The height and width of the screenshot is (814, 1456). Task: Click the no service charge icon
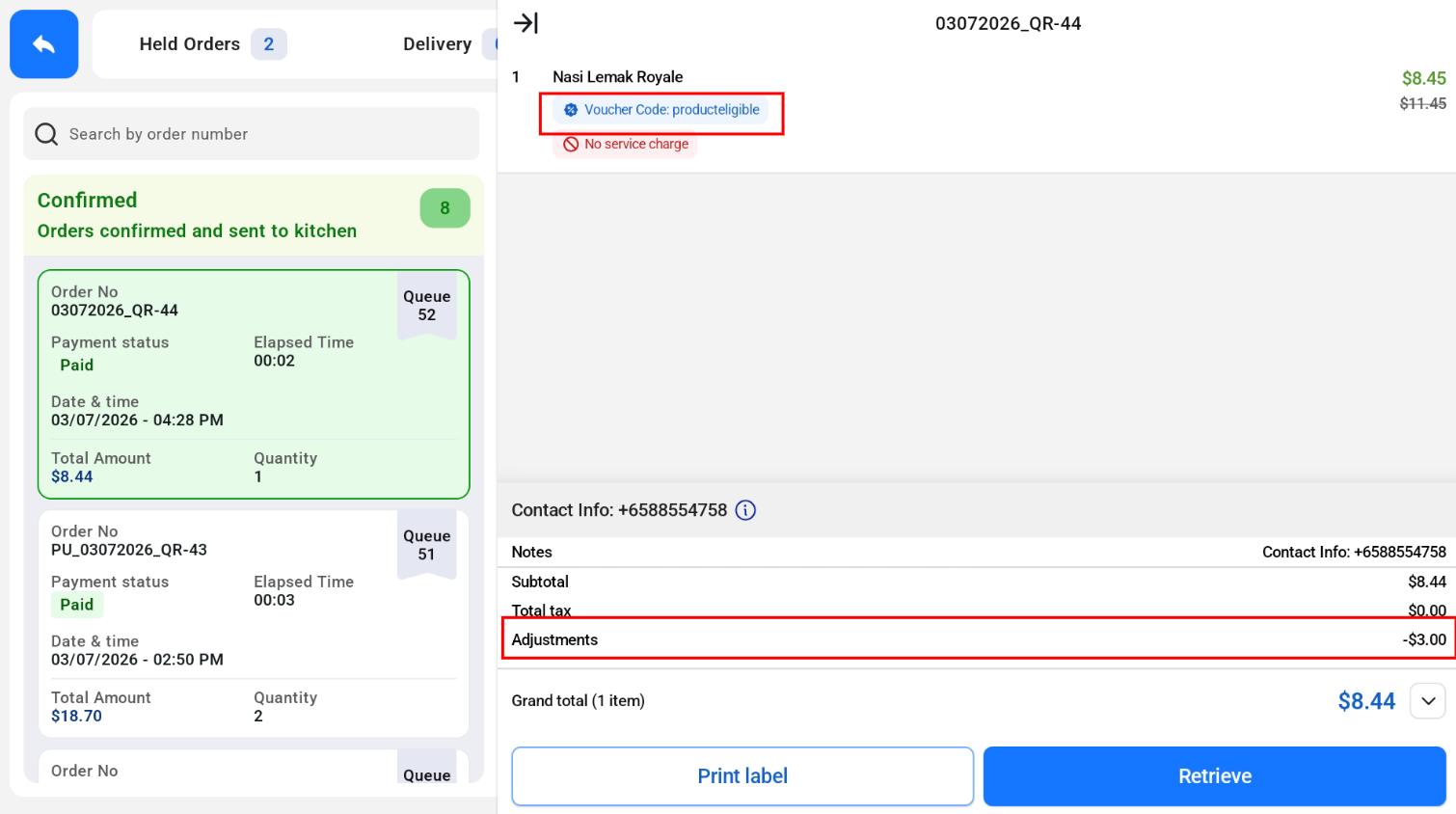[x=571, y=144]
